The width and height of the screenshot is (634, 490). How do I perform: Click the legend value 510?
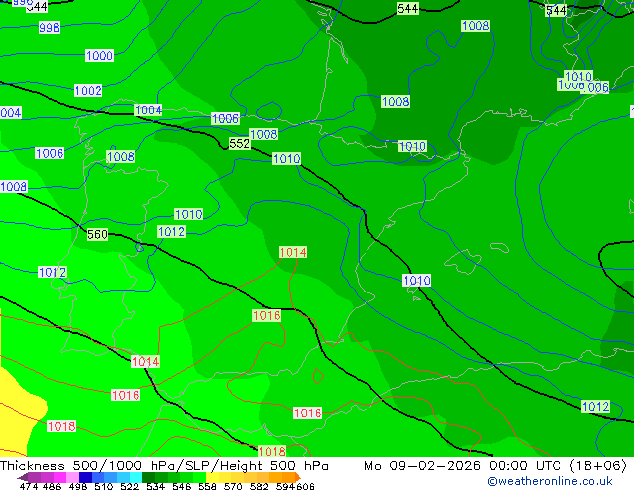[104, 486]
